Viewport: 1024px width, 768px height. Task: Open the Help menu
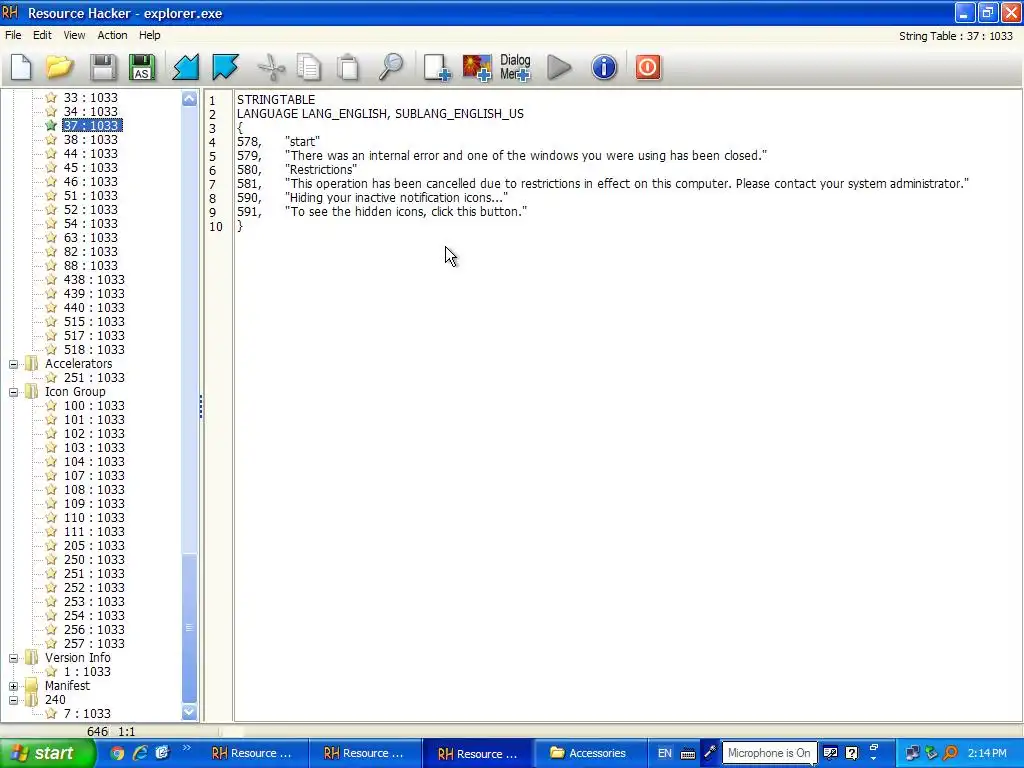point(150,35)
